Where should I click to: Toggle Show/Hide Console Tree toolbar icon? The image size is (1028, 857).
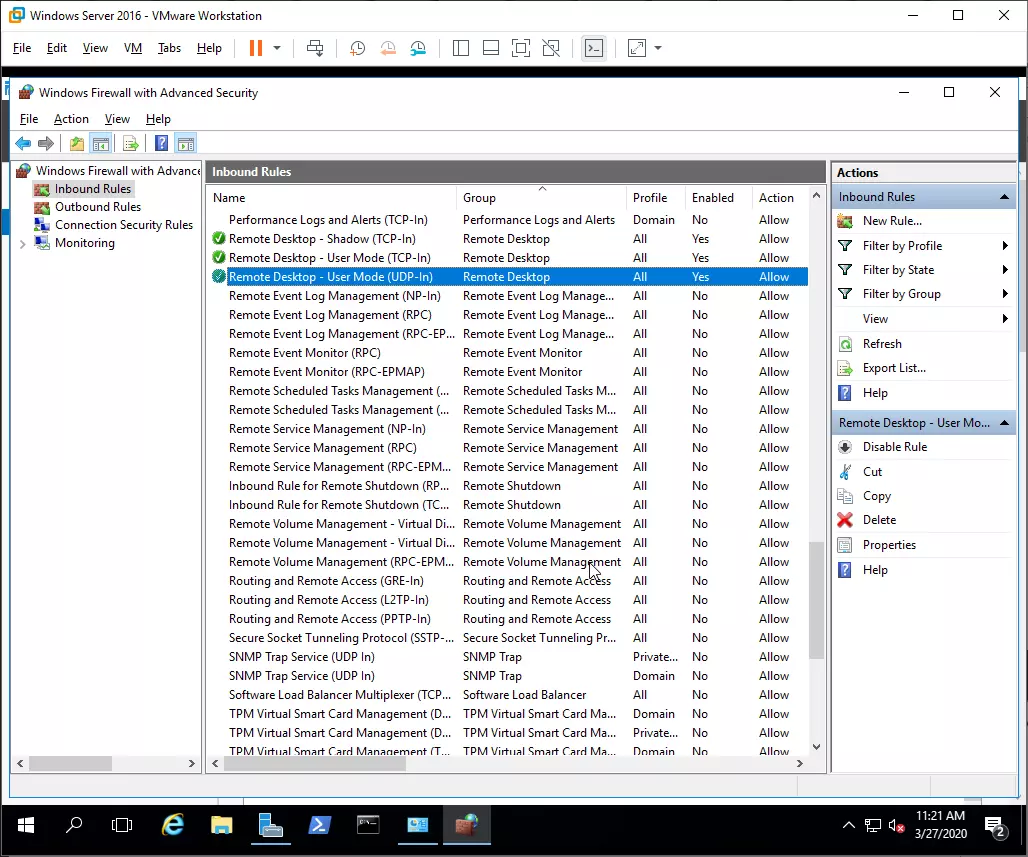tap(100, 143)
